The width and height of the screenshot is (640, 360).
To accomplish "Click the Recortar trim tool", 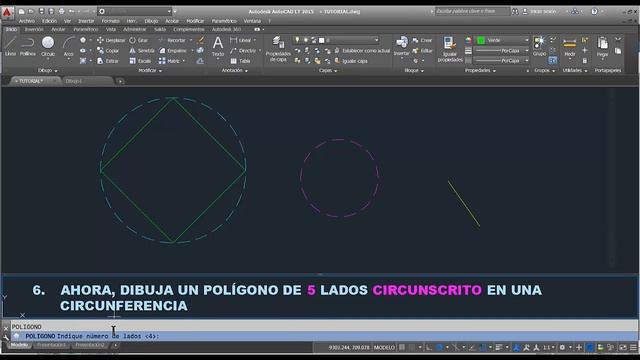I will point(172,40).
